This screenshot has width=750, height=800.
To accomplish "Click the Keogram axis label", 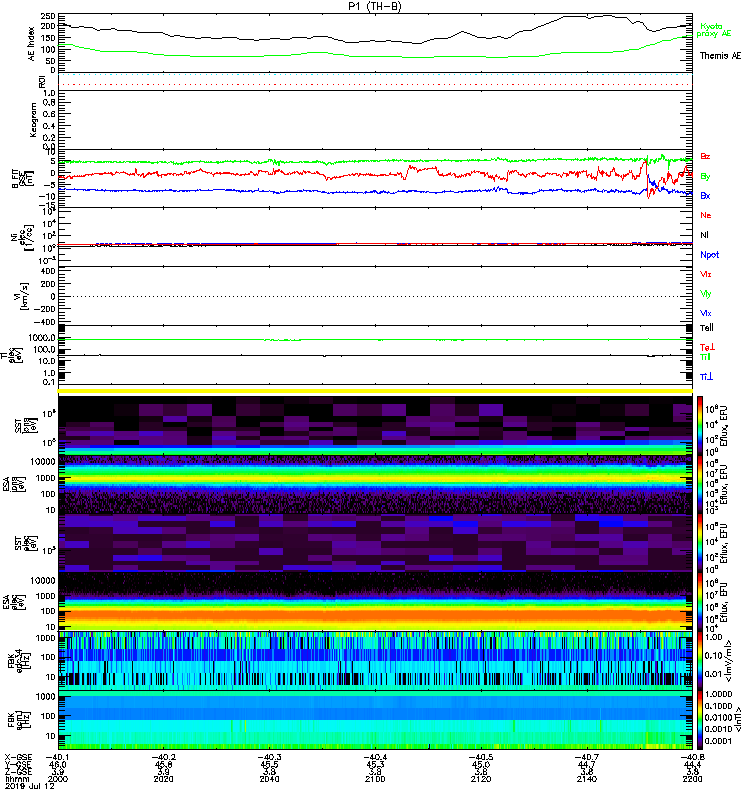I will tap(33, 120).
